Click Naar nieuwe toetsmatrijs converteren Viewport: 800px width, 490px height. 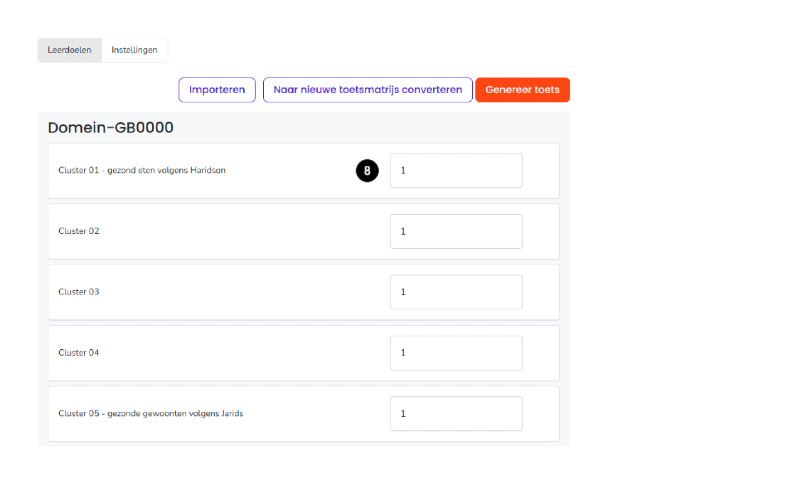pyautogui.click(x=367, y=90)
